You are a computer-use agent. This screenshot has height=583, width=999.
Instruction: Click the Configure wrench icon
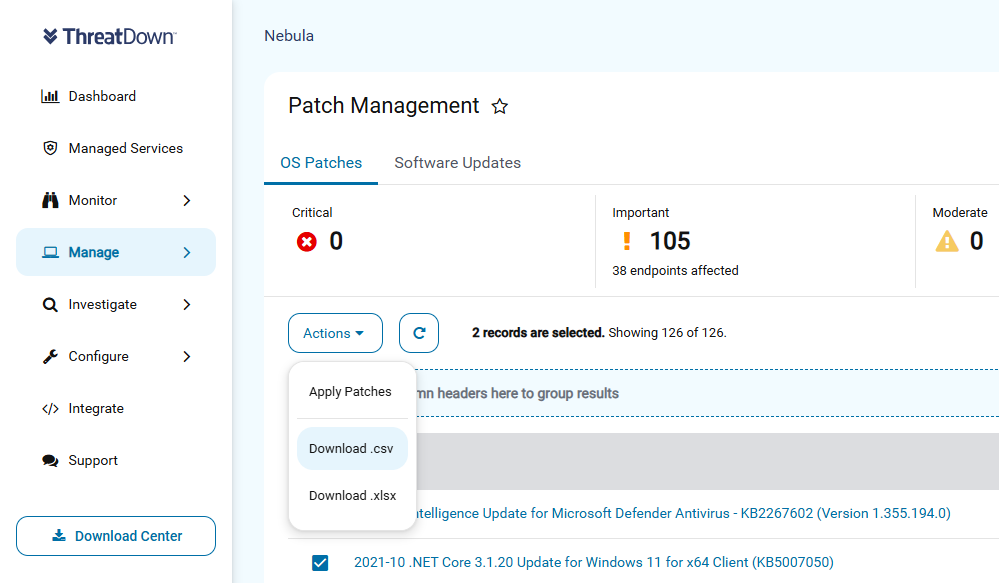[x=50, y=356]
